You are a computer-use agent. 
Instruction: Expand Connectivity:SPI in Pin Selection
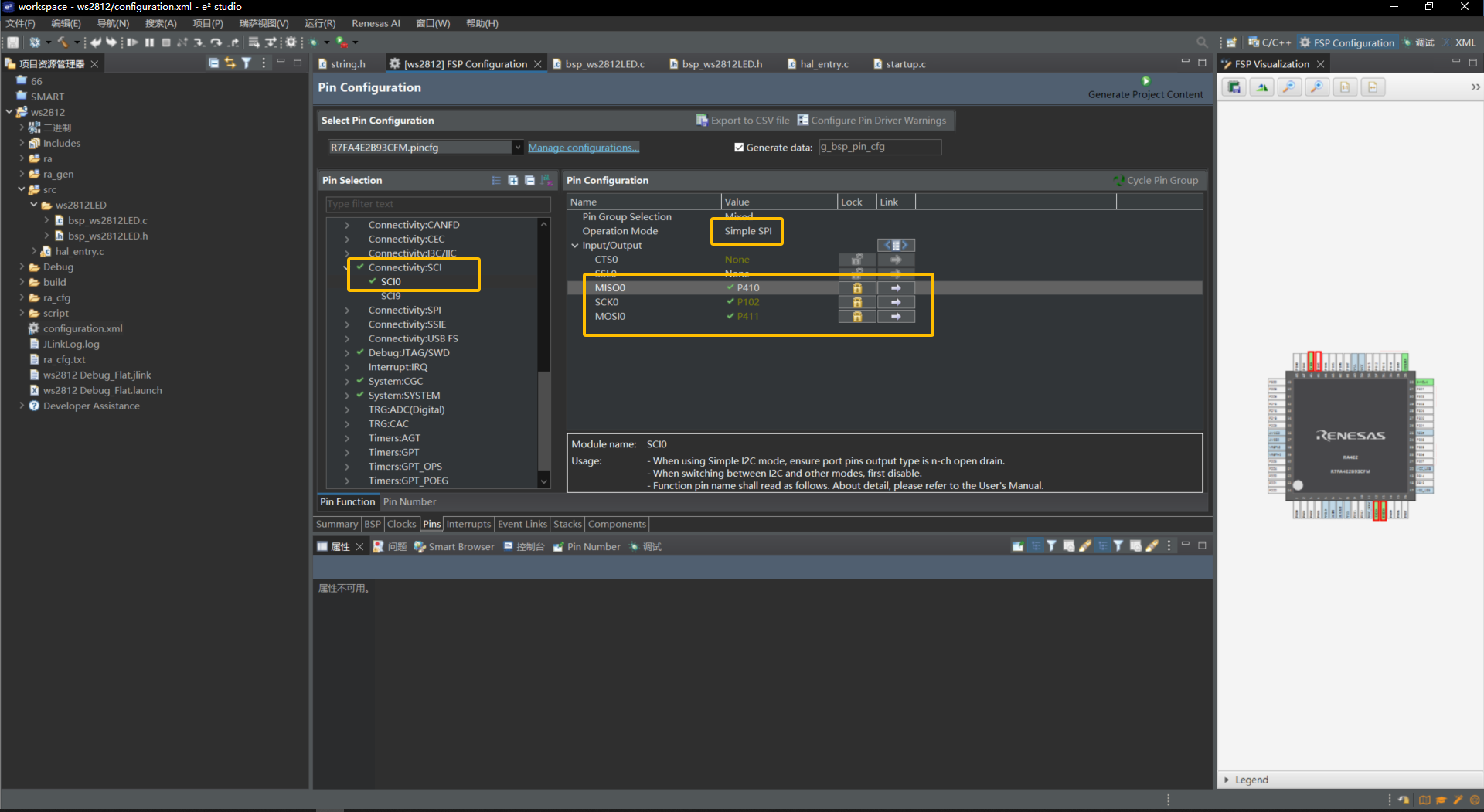pos(347,310)
